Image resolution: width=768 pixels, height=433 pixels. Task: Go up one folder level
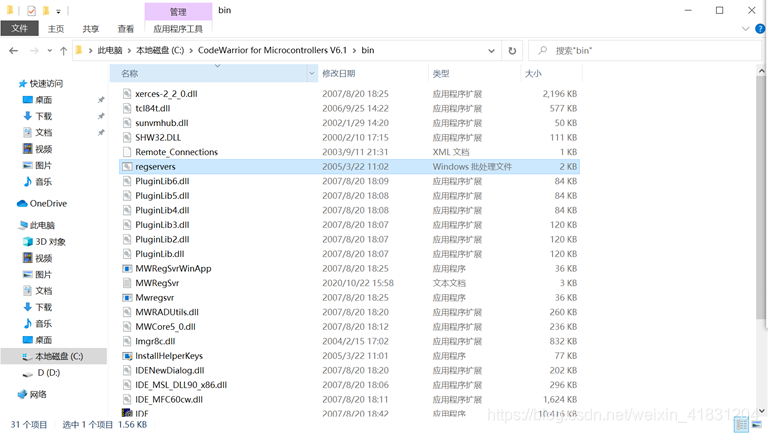[x=63, y=50]
